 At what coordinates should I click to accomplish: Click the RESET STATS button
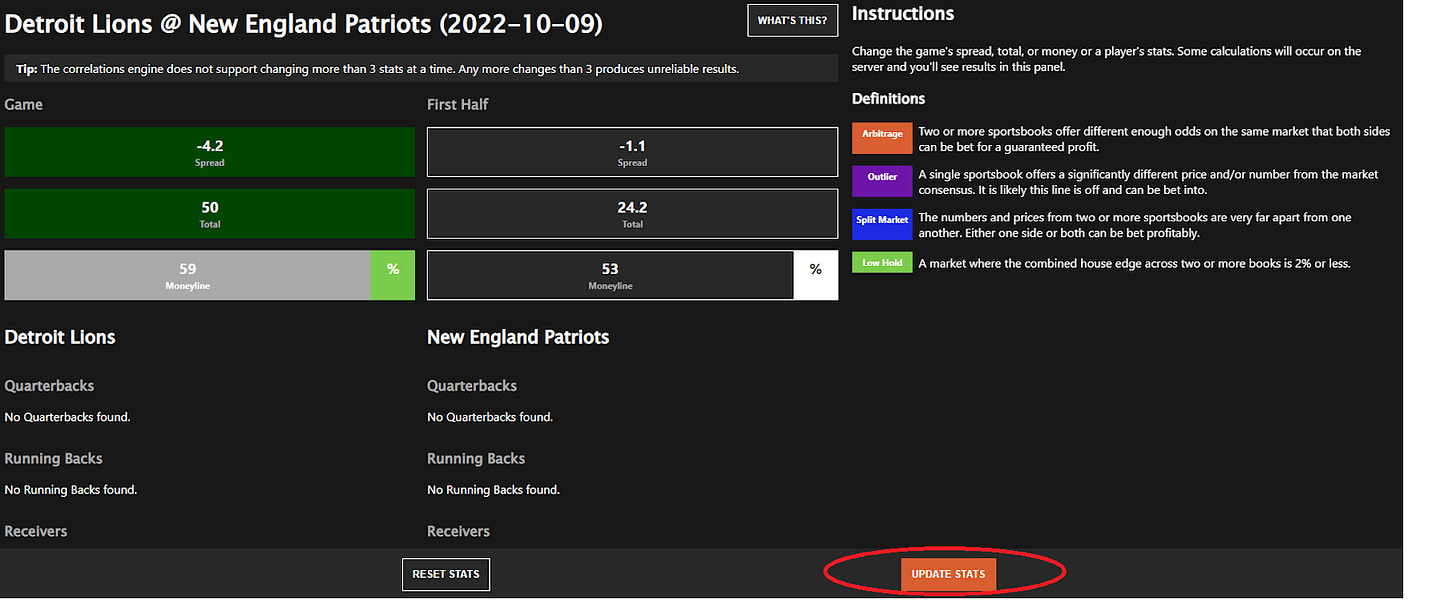point(446,574)
